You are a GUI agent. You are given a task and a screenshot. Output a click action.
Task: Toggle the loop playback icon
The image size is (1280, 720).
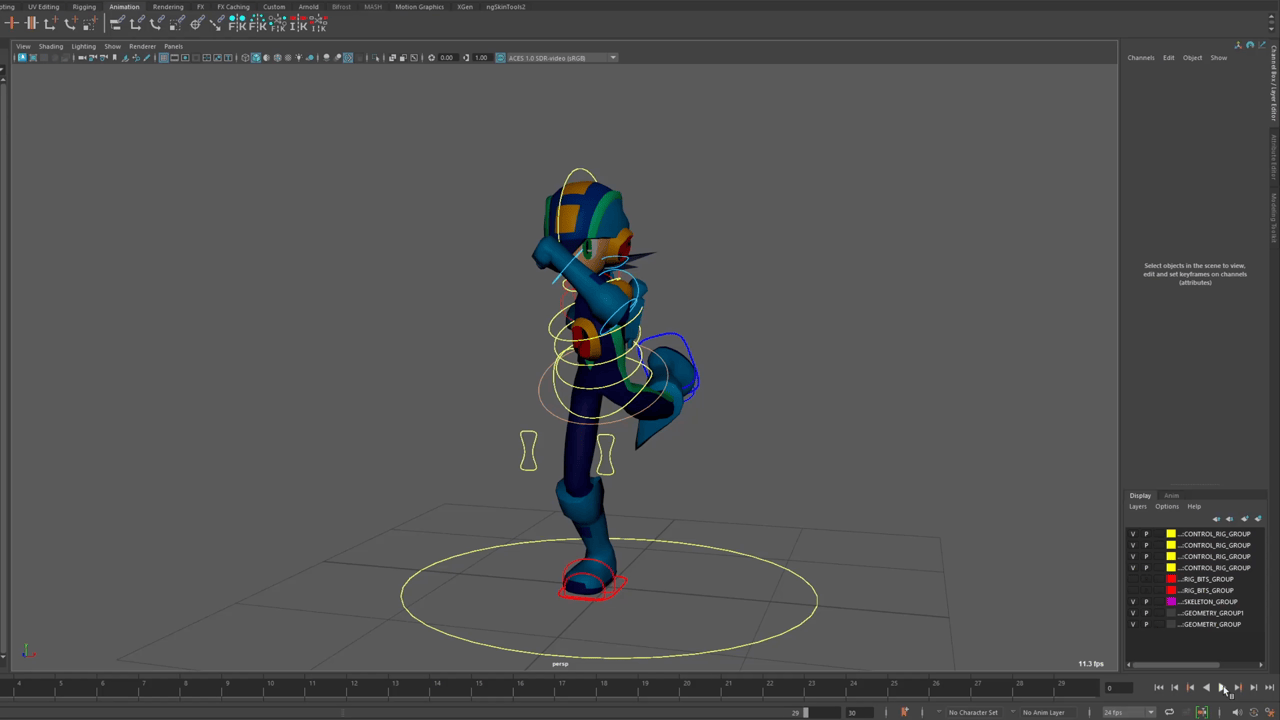tap(1169, 712)
